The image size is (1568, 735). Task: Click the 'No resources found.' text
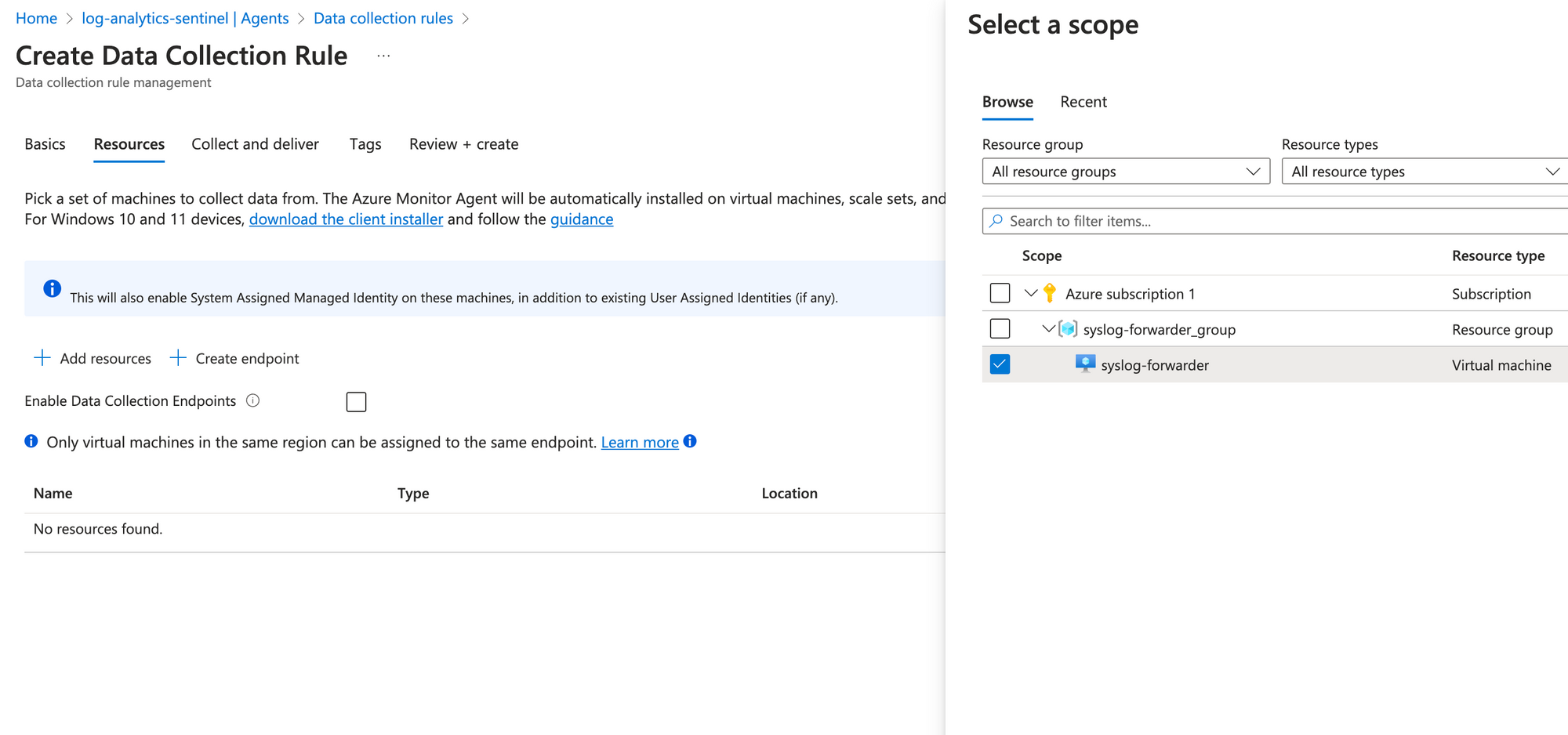[x=98, y=529]
